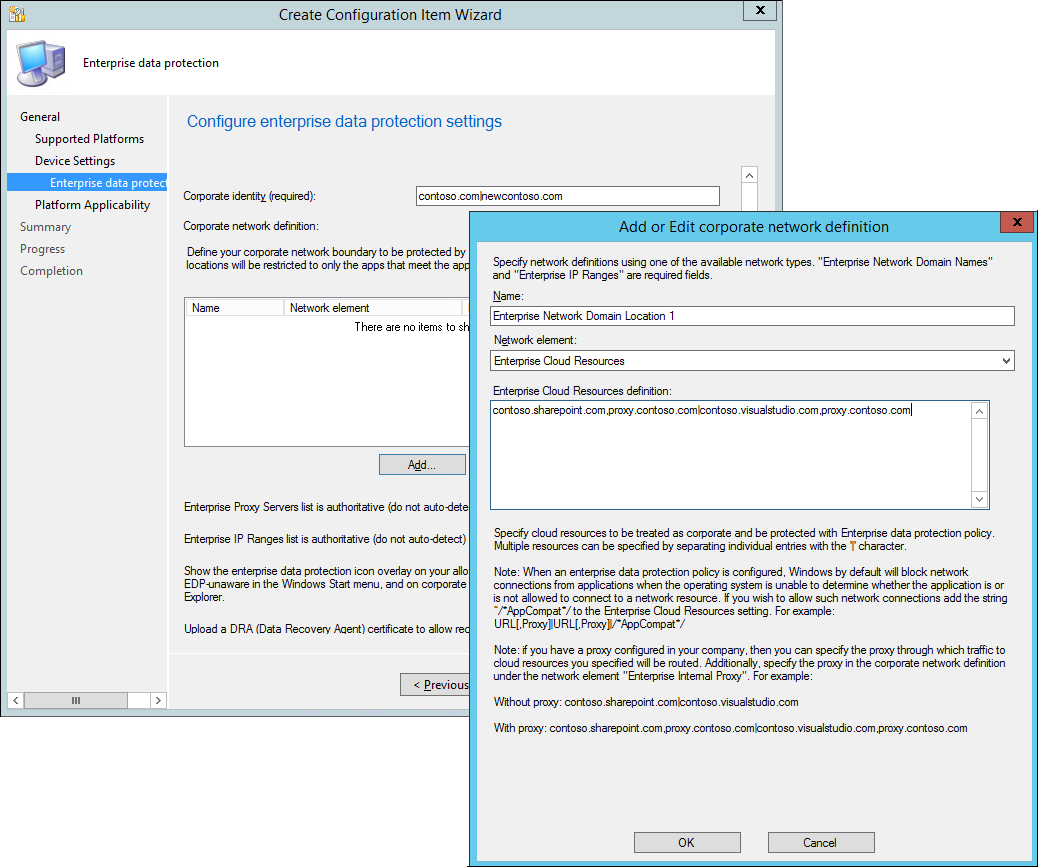The height and width of the screenshot is (867, 1038).
Task: Click definition text area scroll up arrow
Action: [980, 411]
